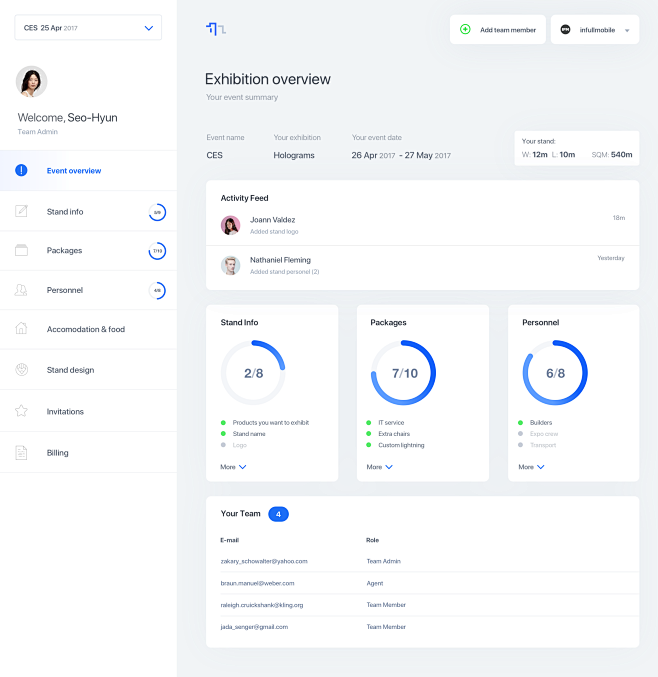Click the Accomodation & food house icon
Screen dimensions: 658x677
[21, 329]
